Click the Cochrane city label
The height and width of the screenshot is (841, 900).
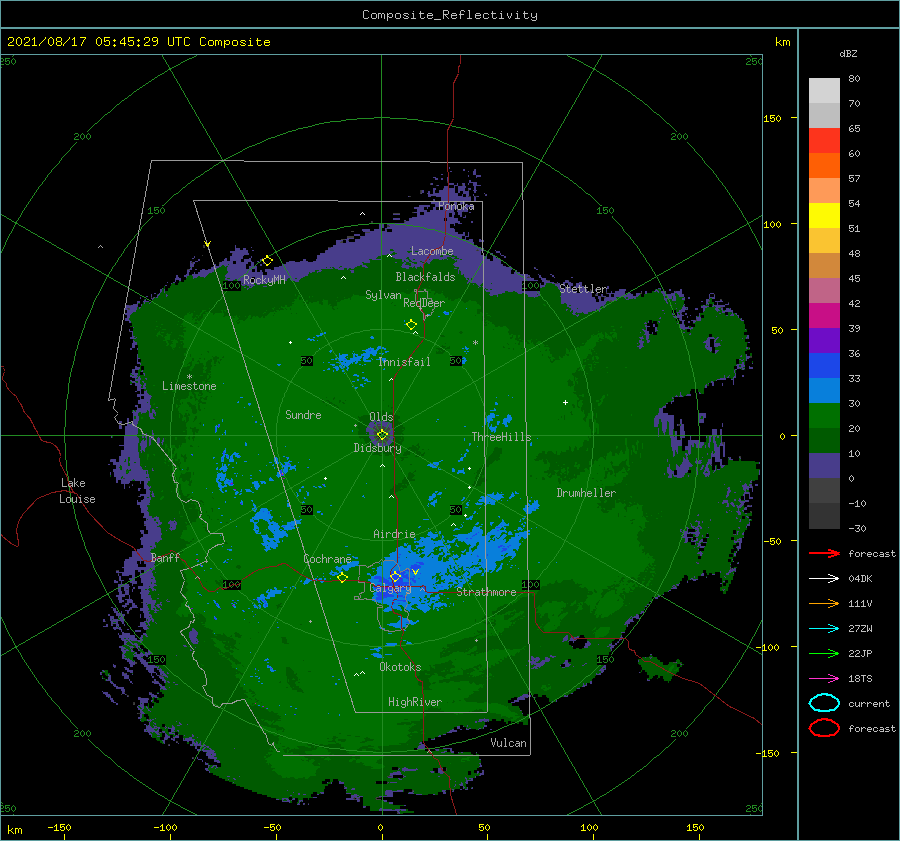click(x=327, y=559)
